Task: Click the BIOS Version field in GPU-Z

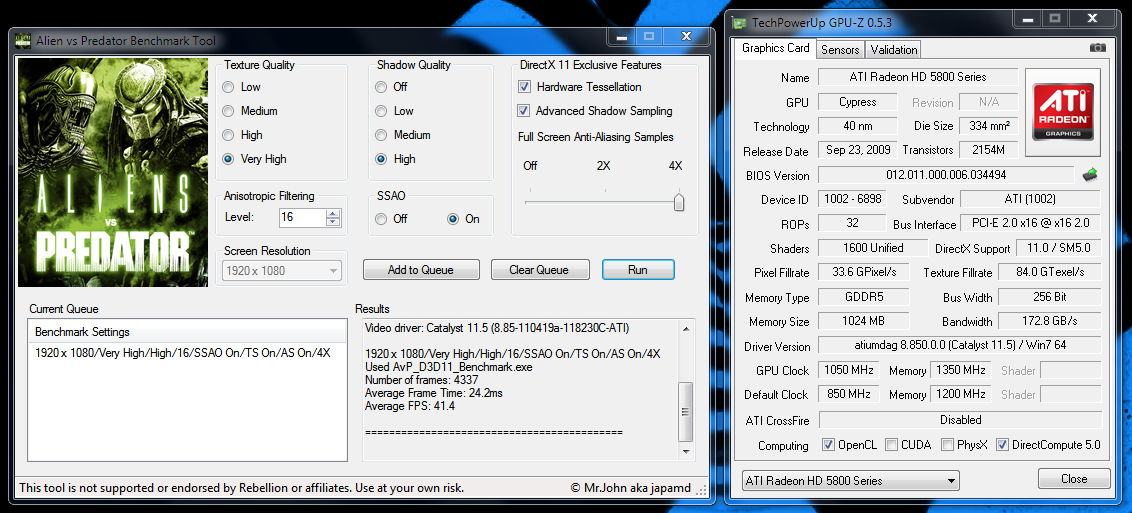Action: coord(946,175)
